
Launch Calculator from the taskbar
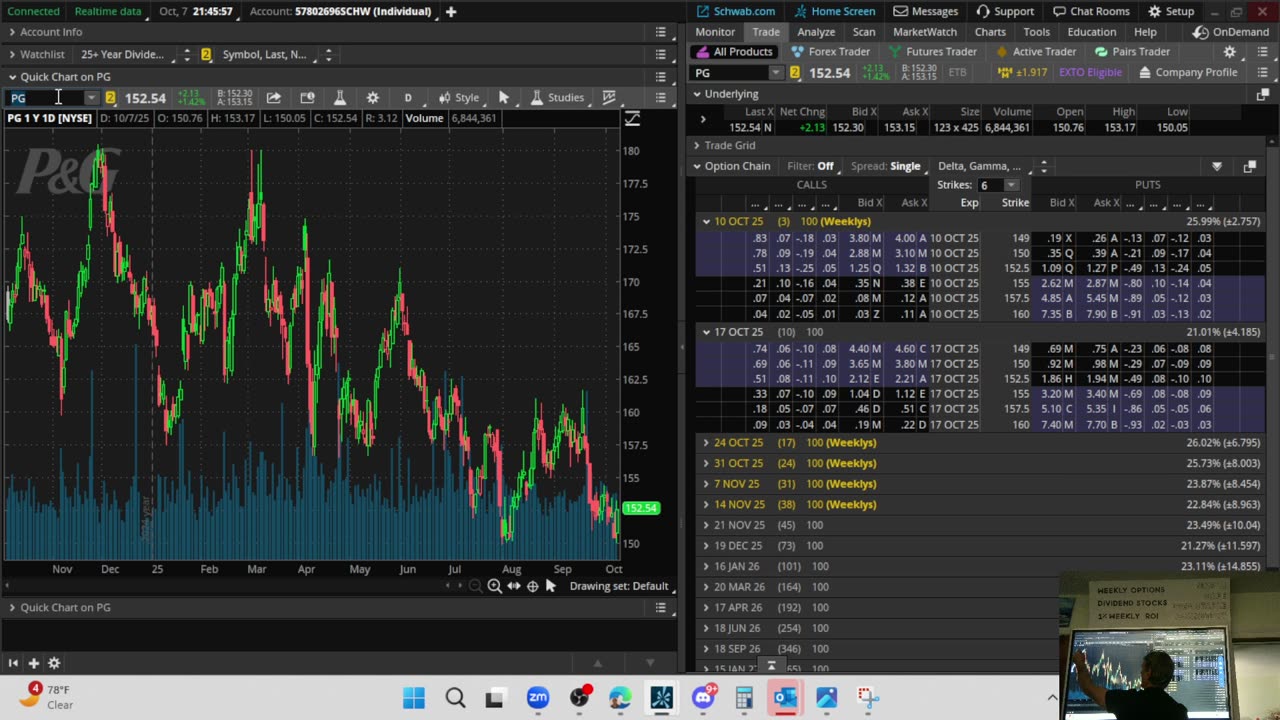(x=744, y=697)
